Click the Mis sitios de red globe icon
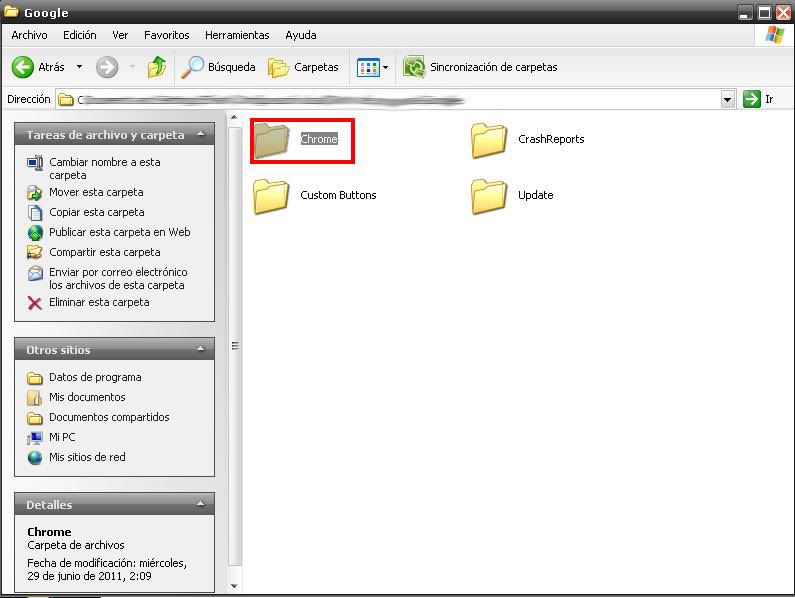The height and width of the screenshot is (598, 795). coord(34,458)
